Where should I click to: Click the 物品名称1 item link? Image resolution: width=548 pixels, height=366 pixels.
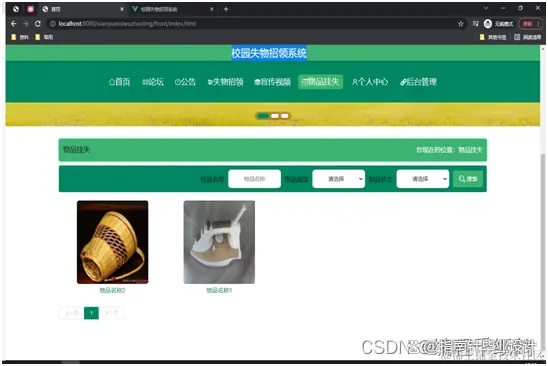click(219, 290)
